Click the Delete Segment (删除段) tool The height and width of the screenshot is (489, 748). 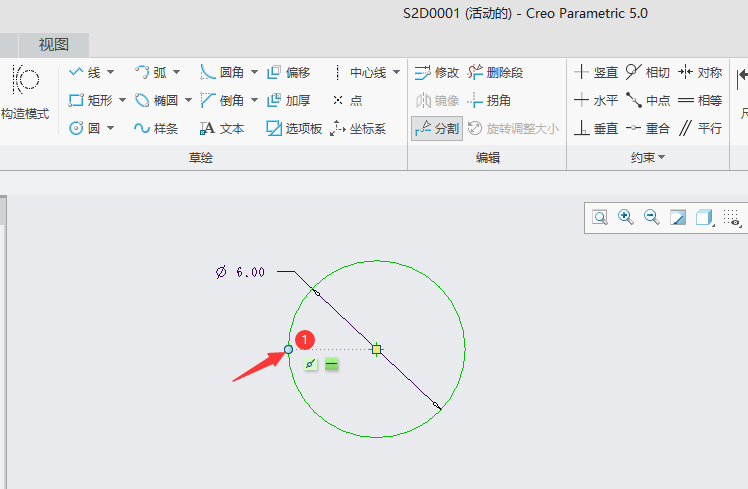coord(495,73)
